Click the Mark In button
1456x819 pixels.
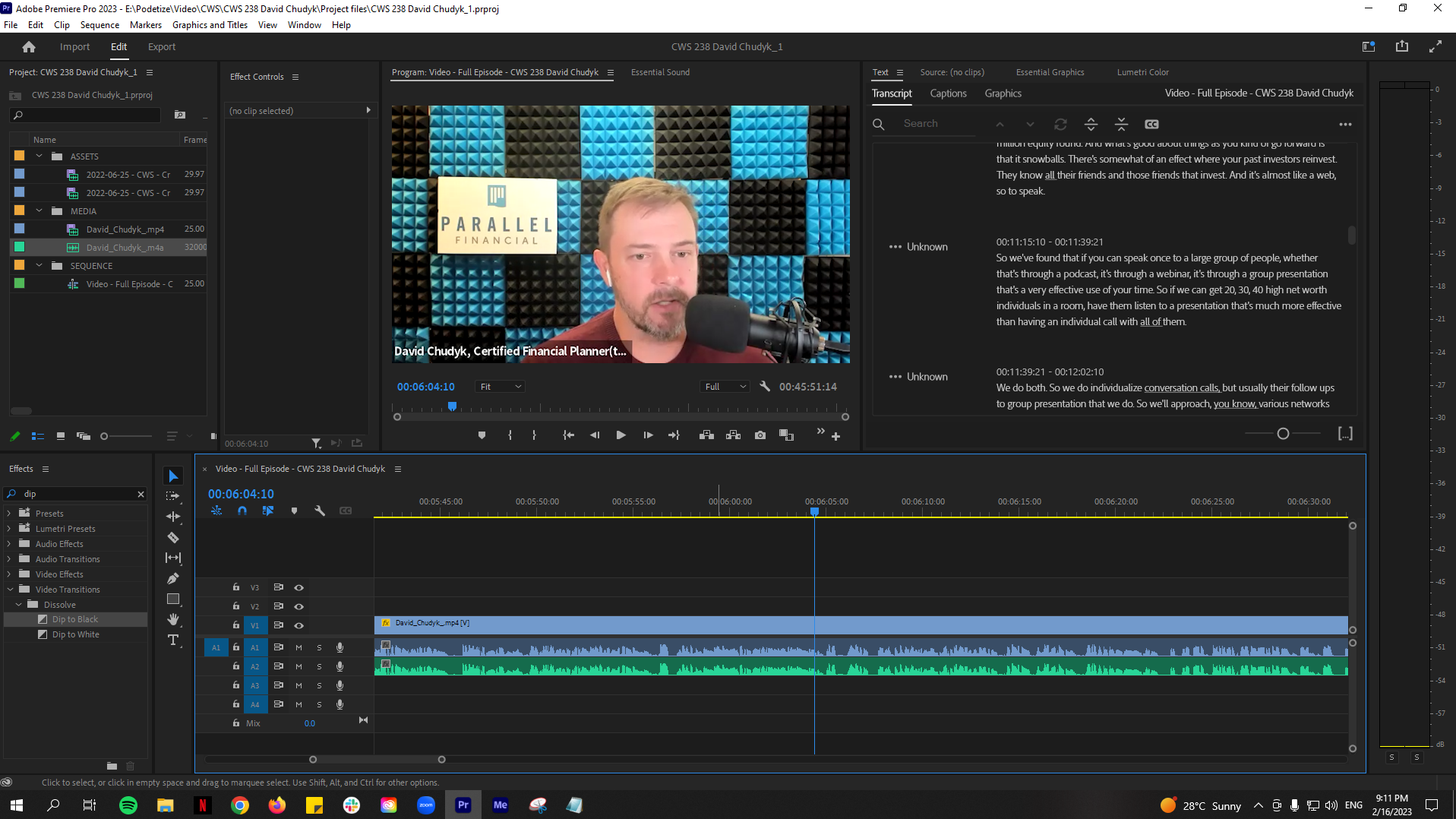click(x=510, y=435)
